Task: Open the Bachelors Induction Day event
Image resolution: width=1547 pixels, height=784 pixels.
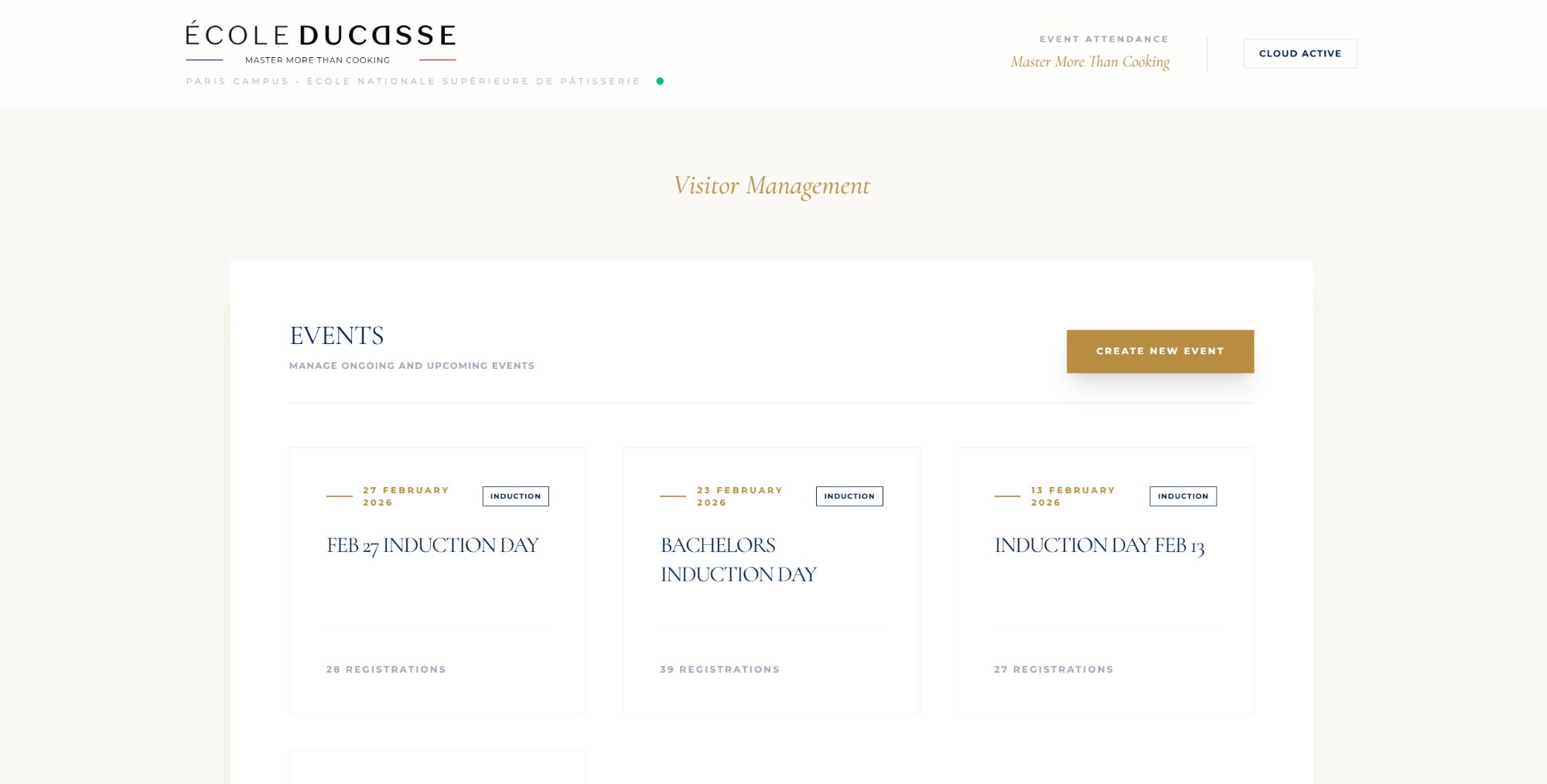Action: click(738, 560)
